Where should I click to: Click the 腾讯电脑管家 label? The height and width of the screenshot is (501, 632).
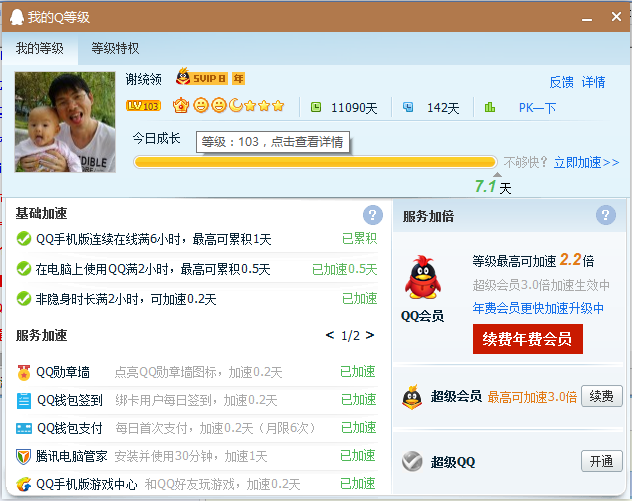point(72,456)
